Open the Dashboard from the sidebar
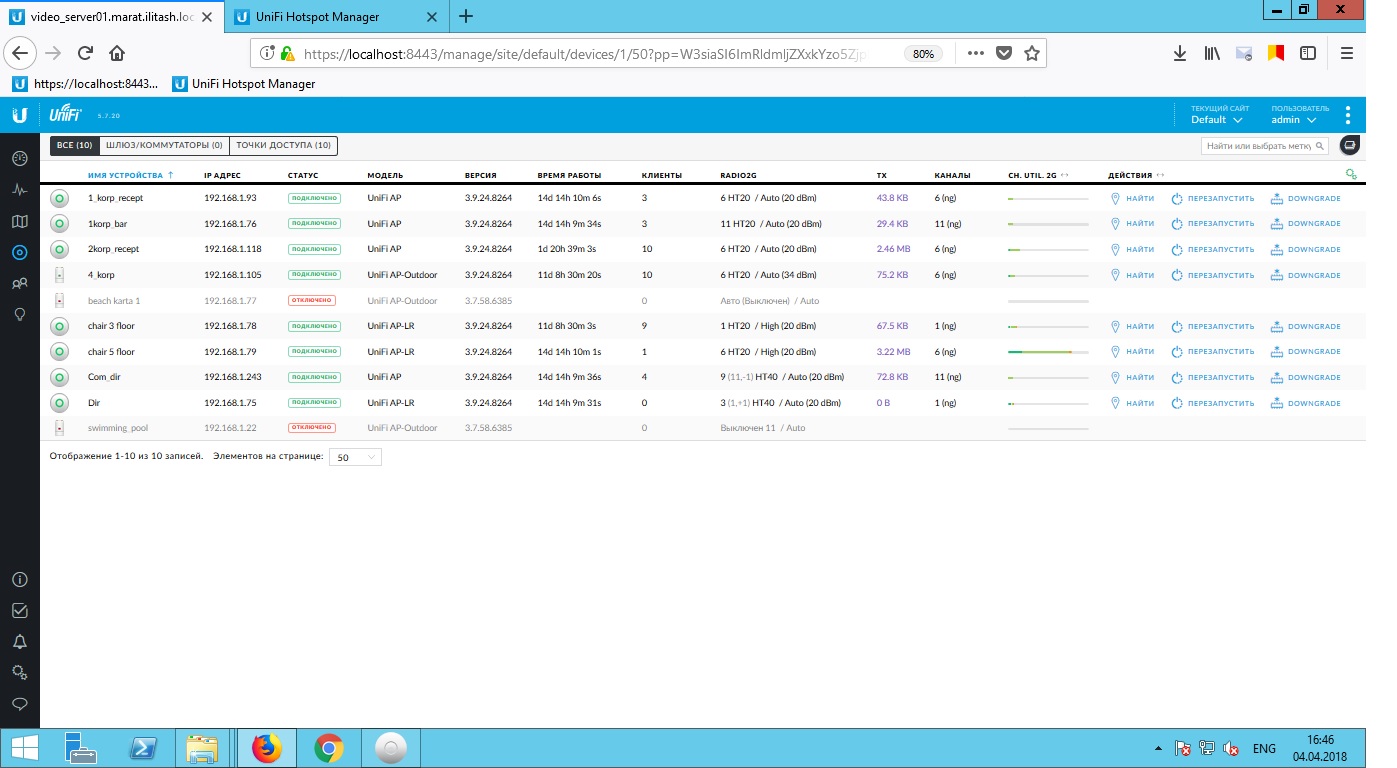 coord(19,158)
